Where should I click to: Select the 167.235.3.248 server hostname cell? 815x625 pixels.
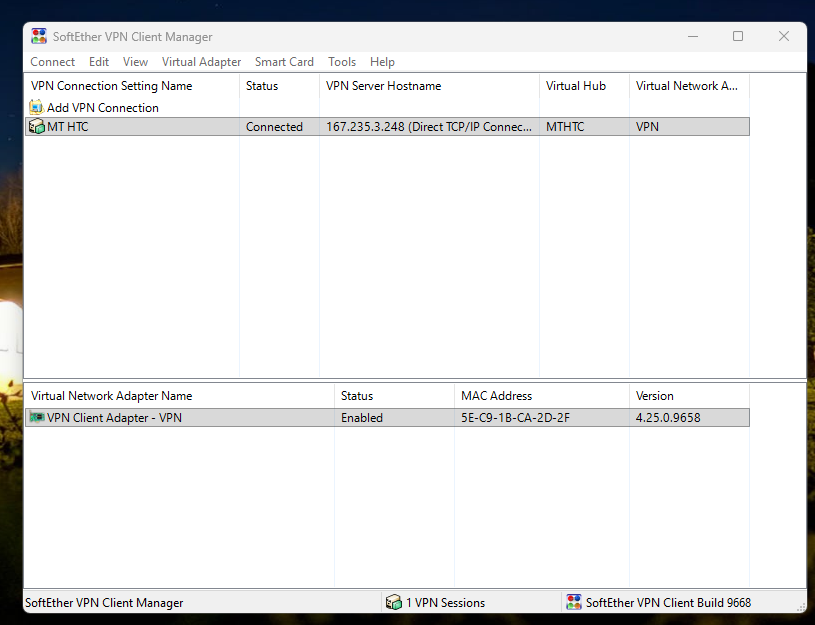click(x=428, y=127)
